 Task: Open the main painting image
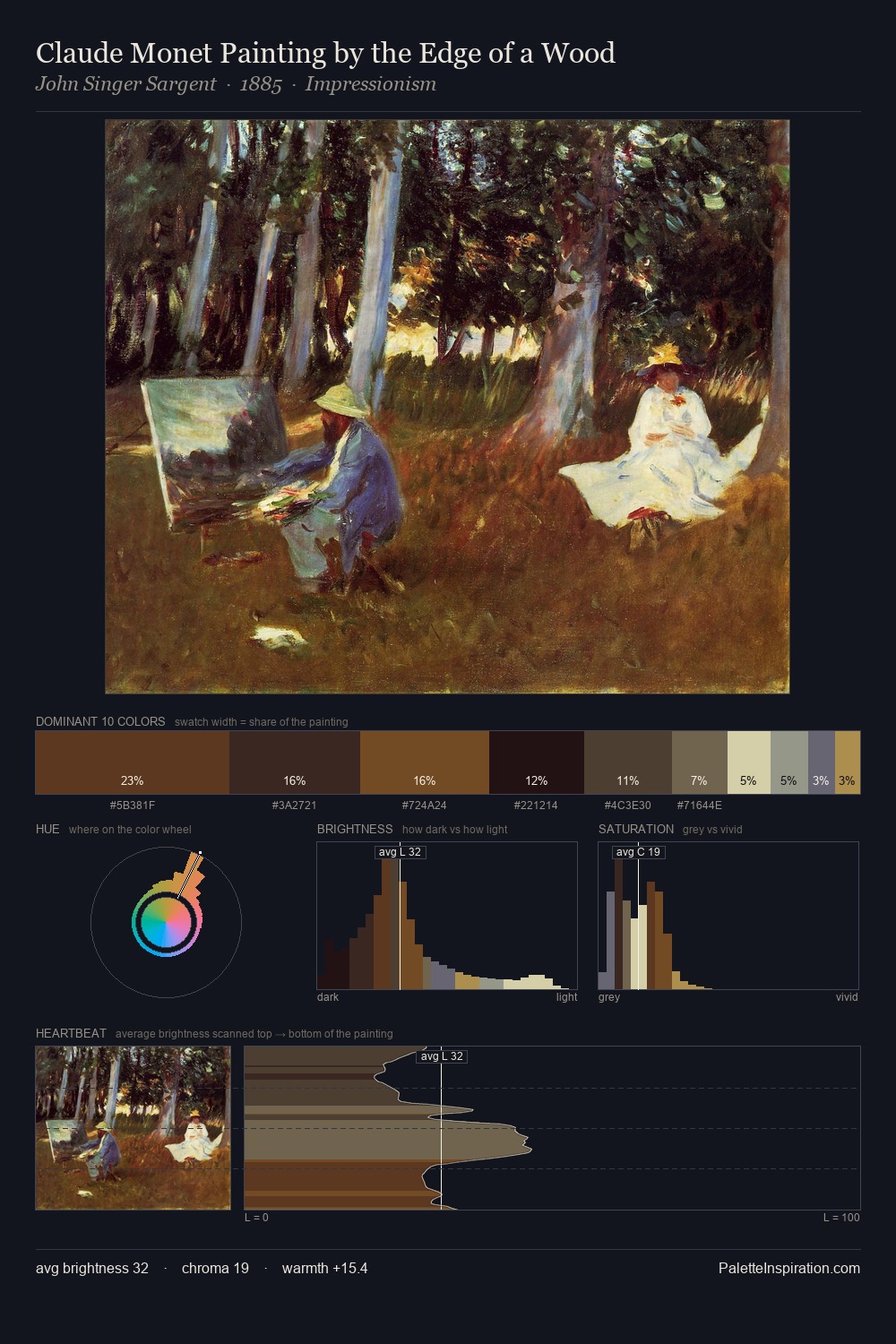(447, 407)
